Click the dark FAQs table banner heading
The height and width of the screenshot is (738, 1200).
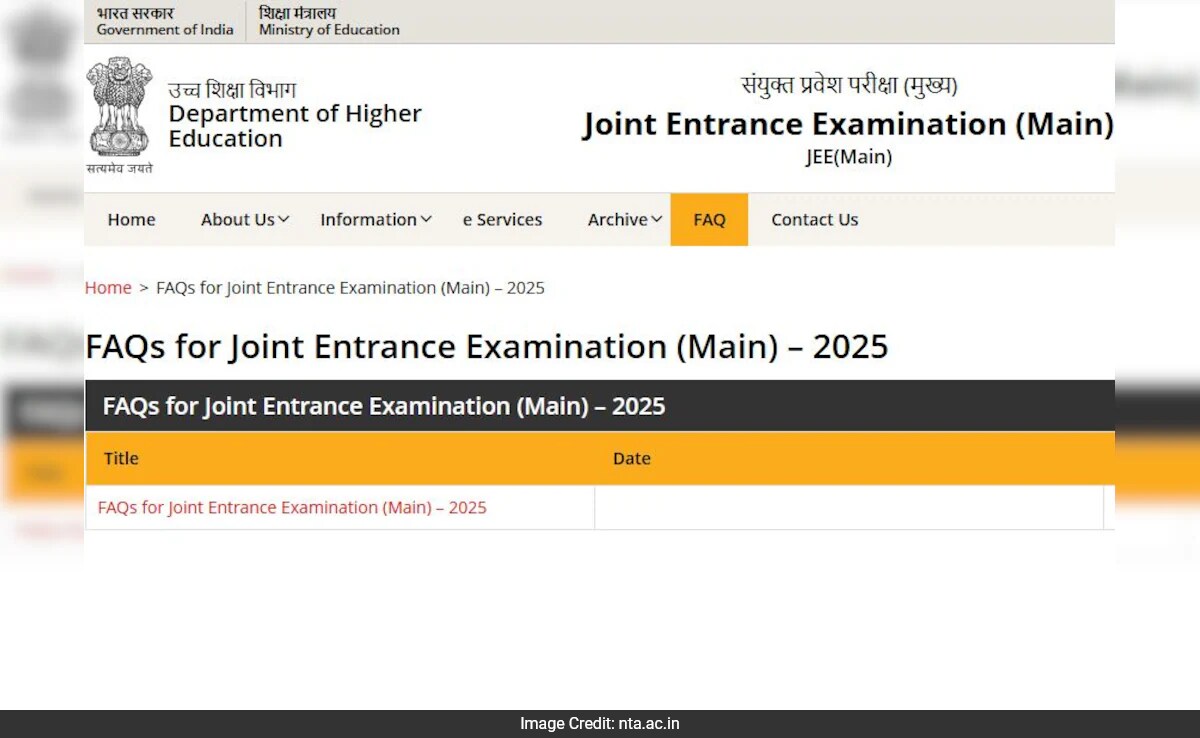point(384,406)
